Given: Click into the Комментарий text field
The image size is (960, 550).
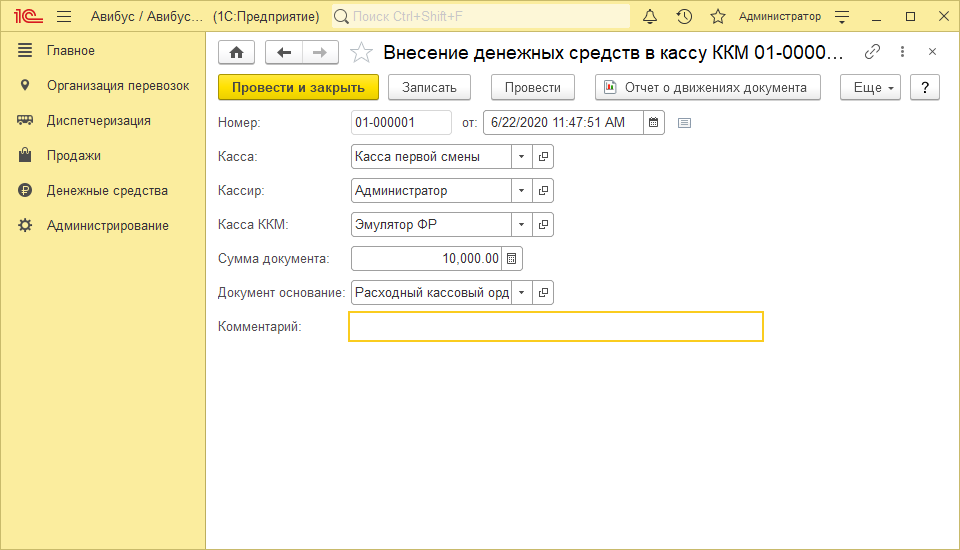Looking at the screenshot, I should 555,327.
